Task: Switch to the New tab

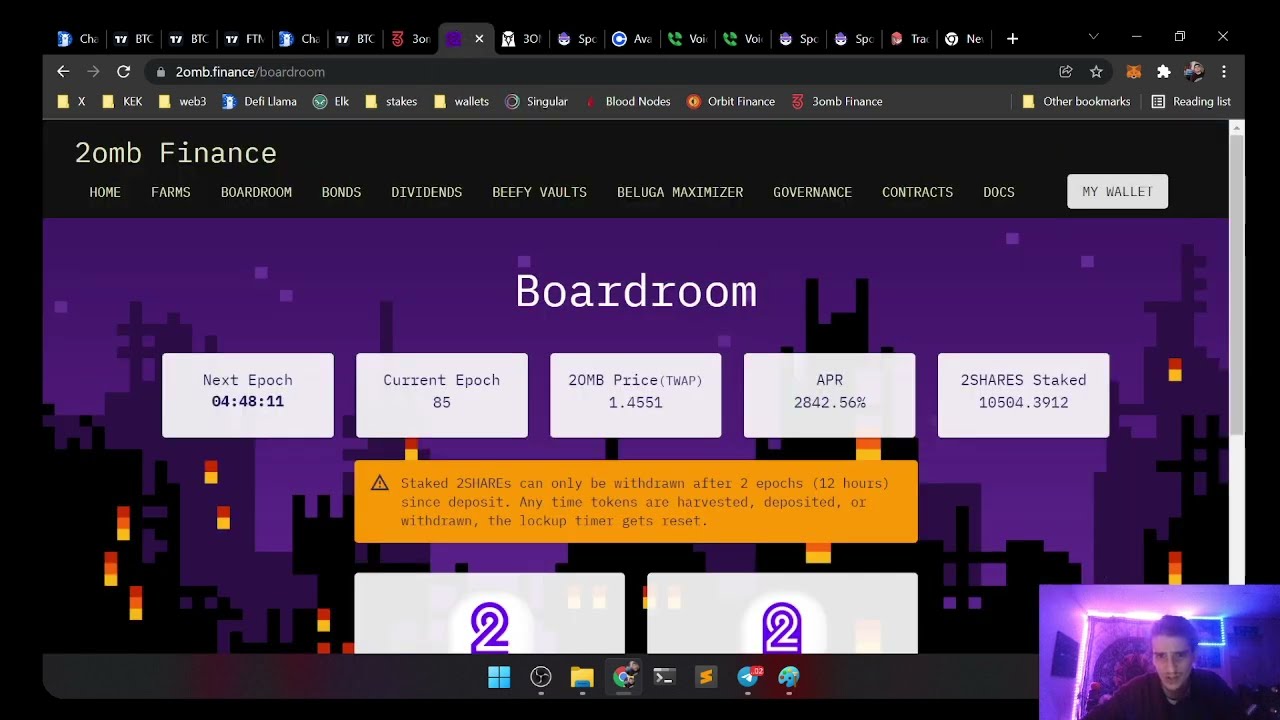Action: point(964,39)
